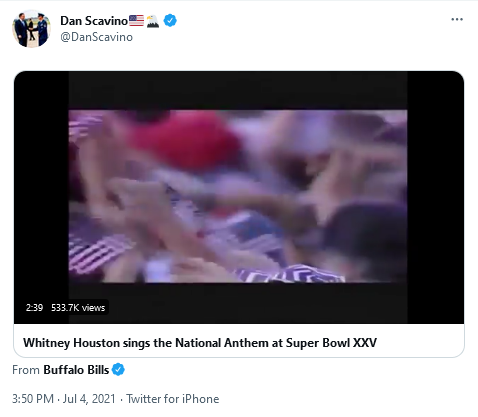Click the Dan Scavino display name
The image size is (478, 417).
point(94,21)
